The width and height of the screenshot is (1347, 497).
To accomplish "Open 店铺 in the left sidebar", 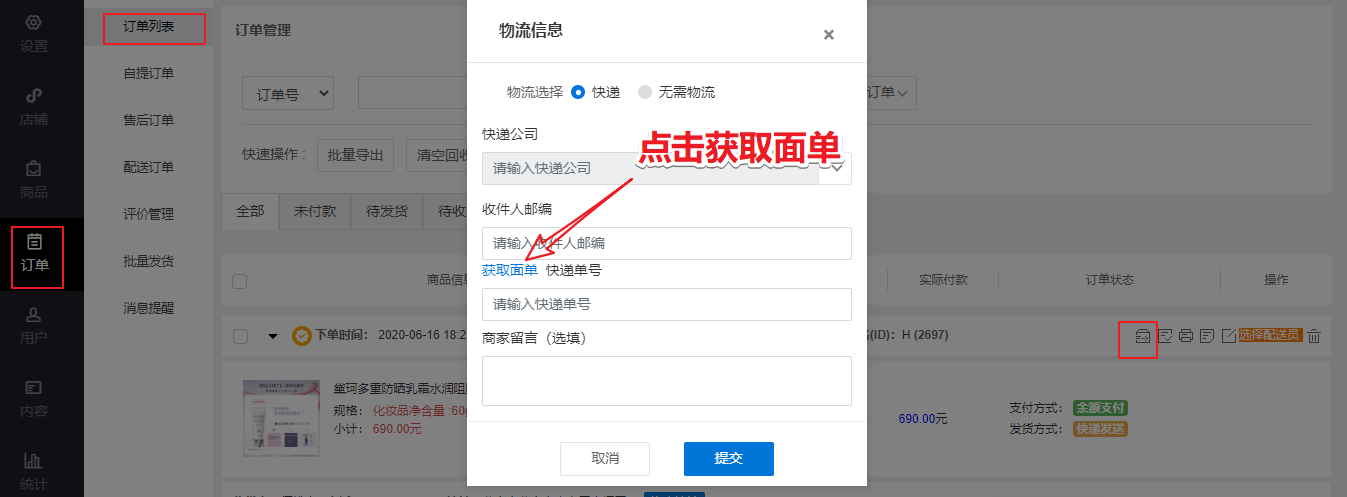I will (x=34, y=106).
